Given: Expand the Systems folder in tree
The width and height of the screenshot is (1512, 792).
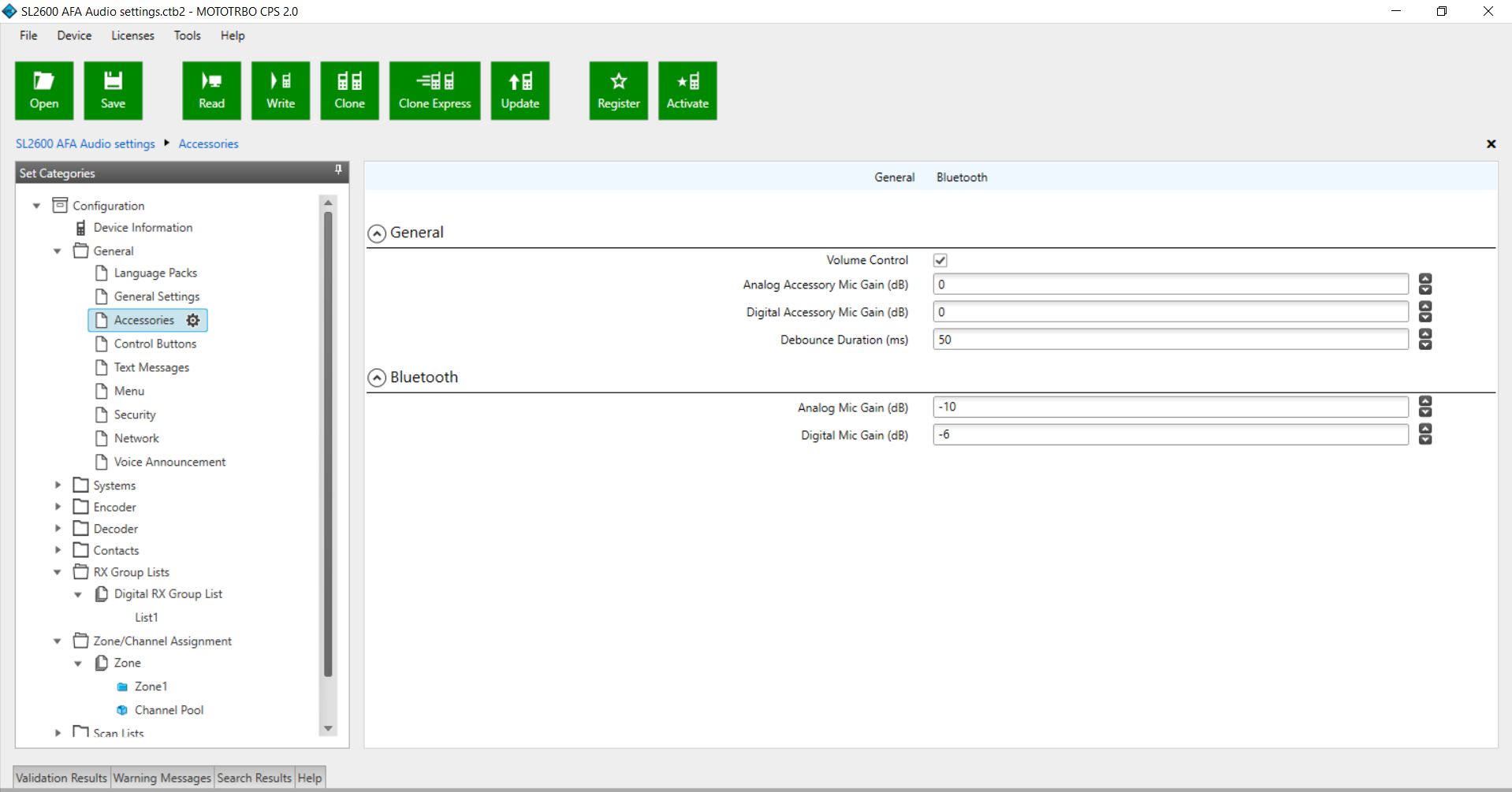Looking at the screenshot, I should (58, 485).
